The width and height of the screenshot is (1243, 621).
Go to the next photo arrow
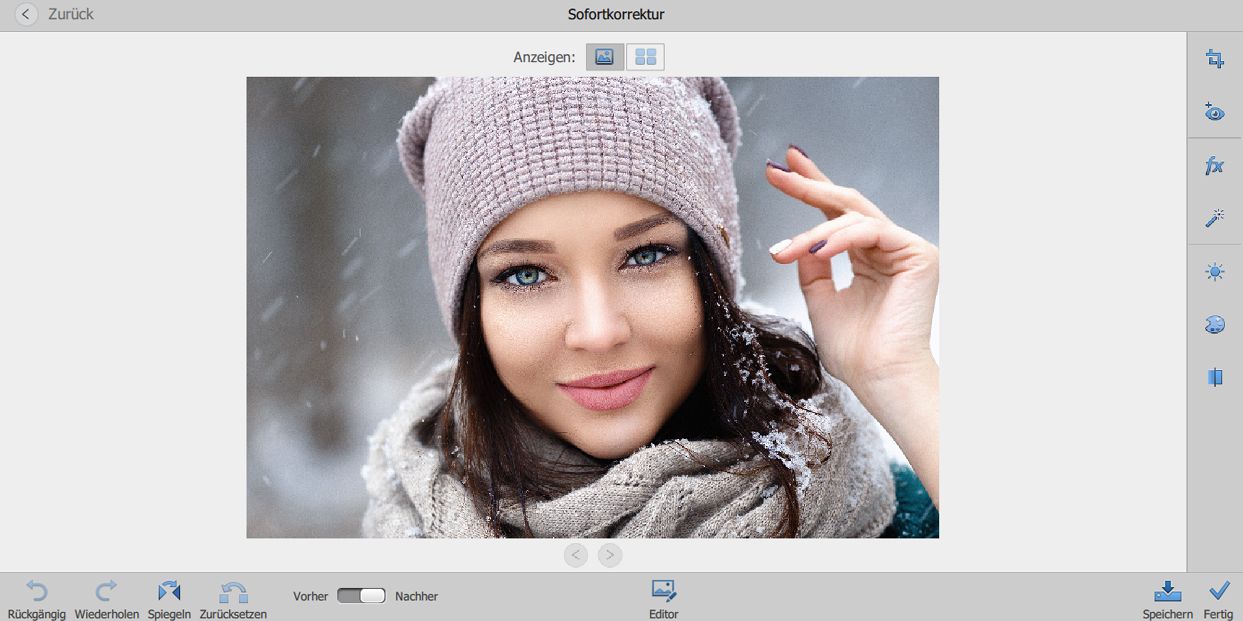(x=610, y=555)
